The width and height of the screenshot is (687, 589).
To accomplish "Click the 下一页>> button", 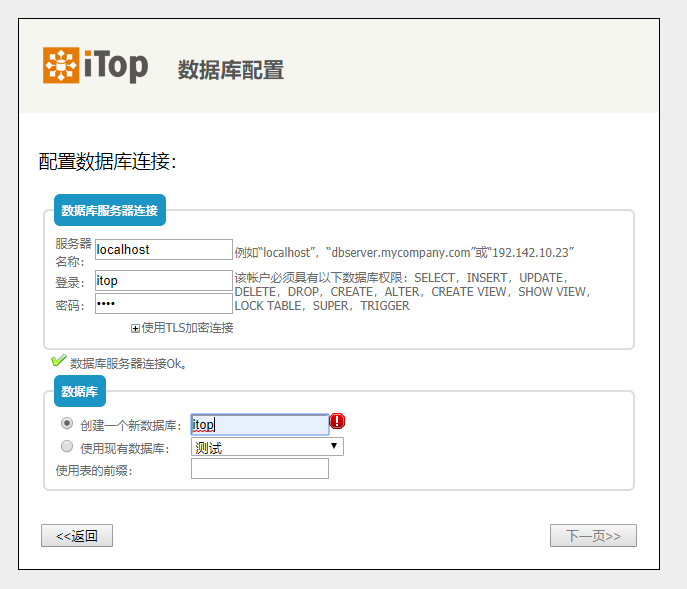I will tap(593, 536).
